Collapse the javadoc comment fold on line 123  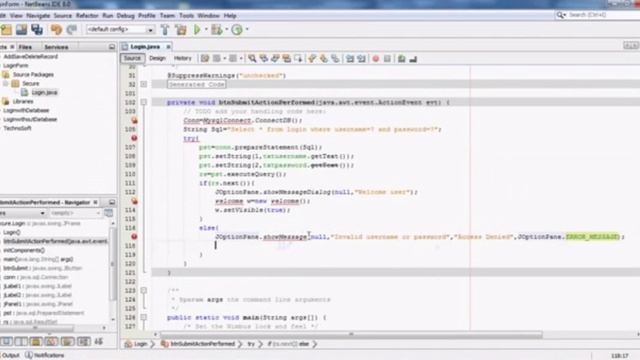[144, 290]
